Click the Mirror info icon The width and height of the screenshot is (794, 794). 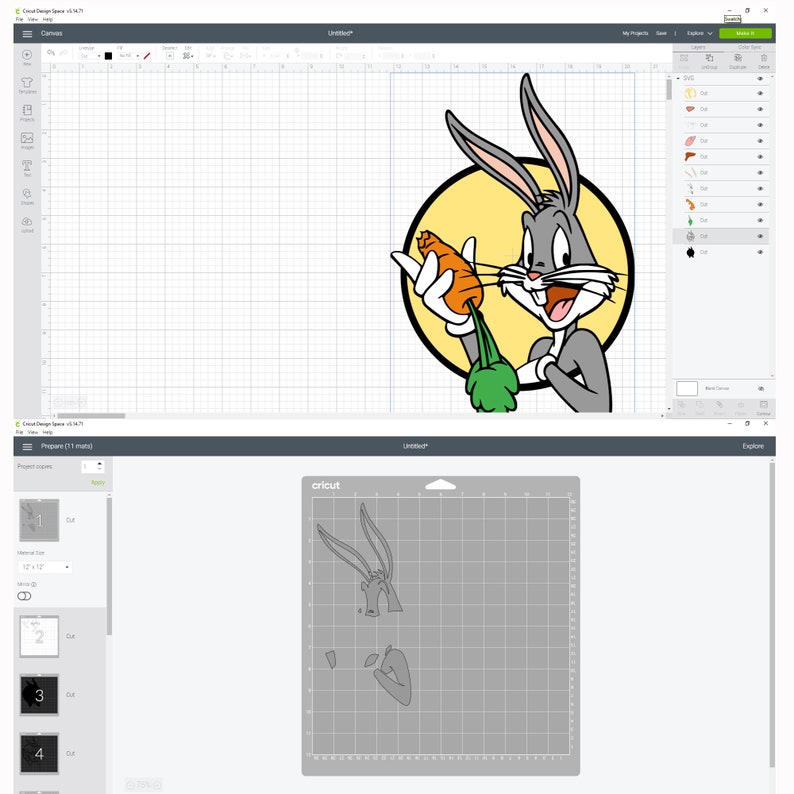click(34, 584)
